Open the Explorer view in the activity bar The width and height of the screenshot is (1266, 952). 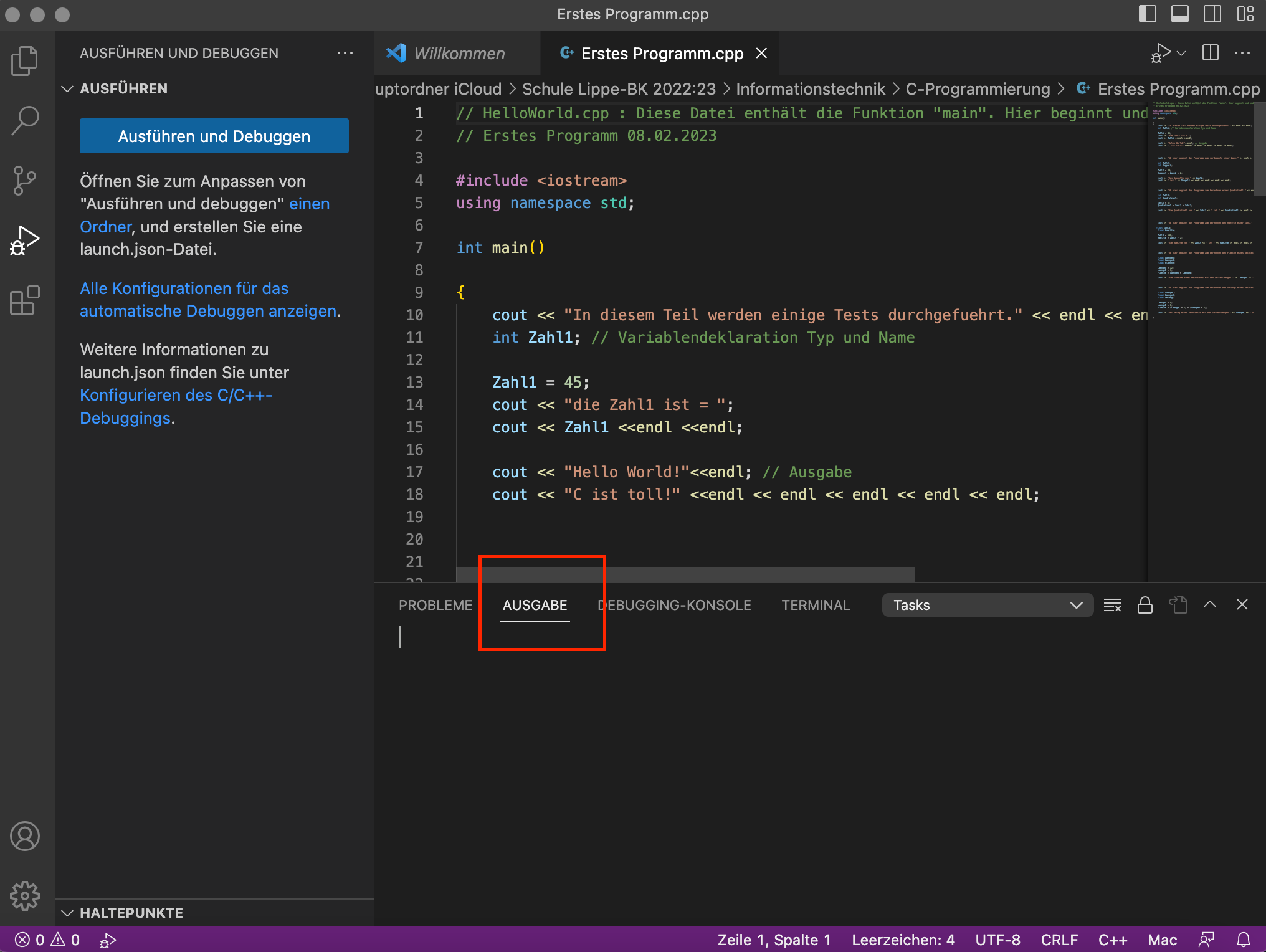point(24,60)
